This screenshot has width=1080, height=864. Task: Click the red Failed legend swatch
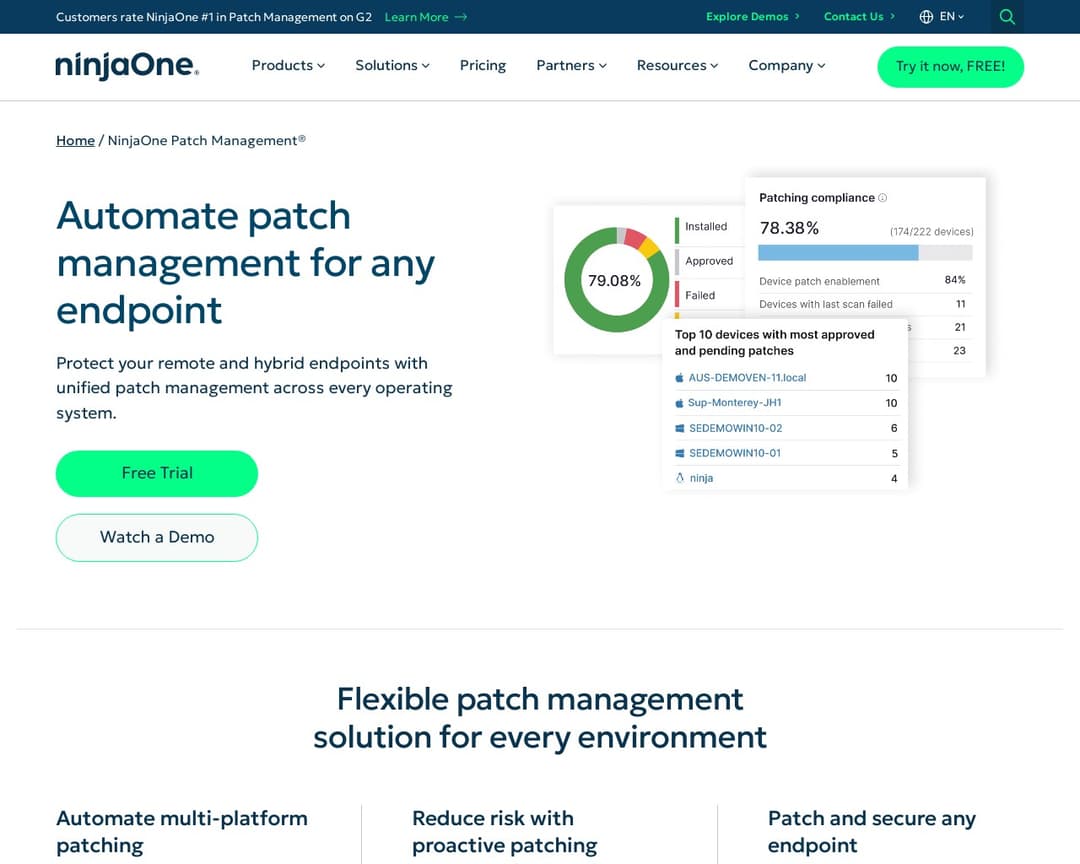point(677,295)
